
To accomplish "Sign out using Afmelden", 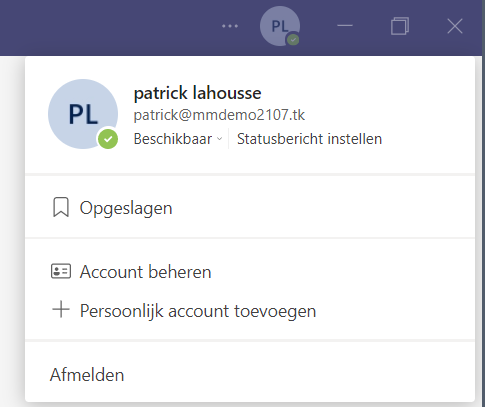I will click(250, 375).
